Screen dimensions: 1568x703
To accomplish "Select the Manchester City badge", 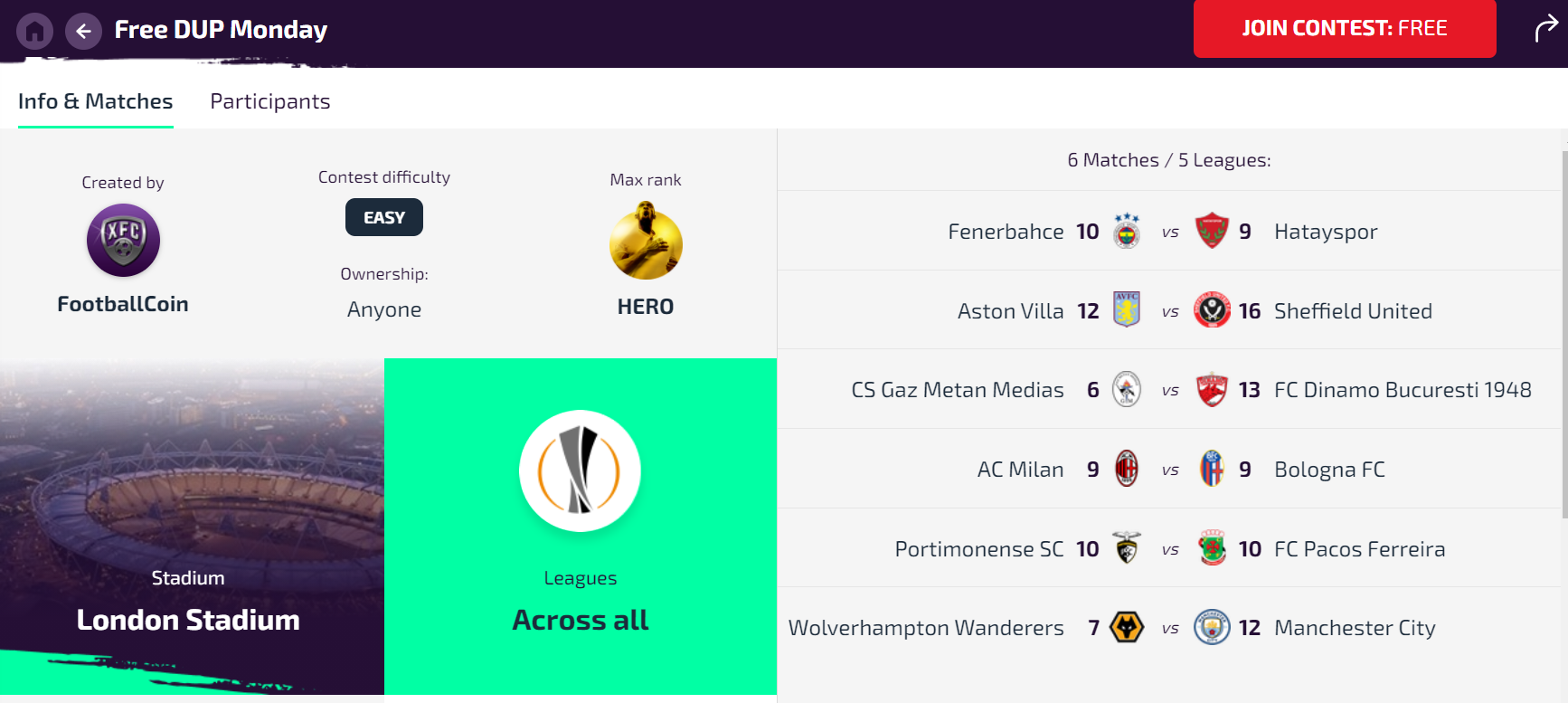I will [1212, 627].
